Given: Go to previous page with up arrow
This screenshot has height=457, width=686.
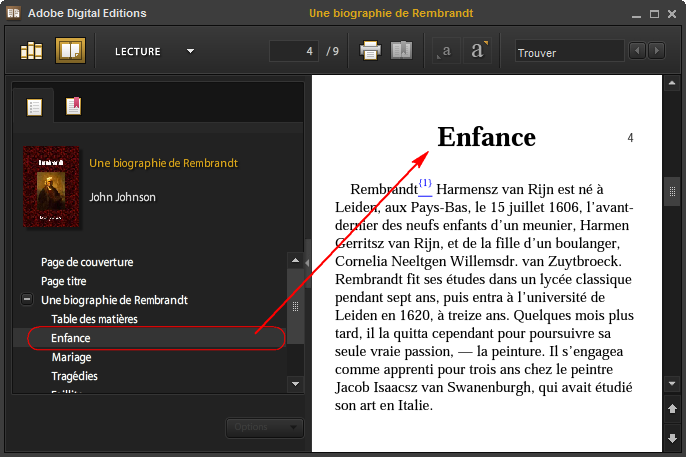Looking at the screenshot, I should point(672,409).
